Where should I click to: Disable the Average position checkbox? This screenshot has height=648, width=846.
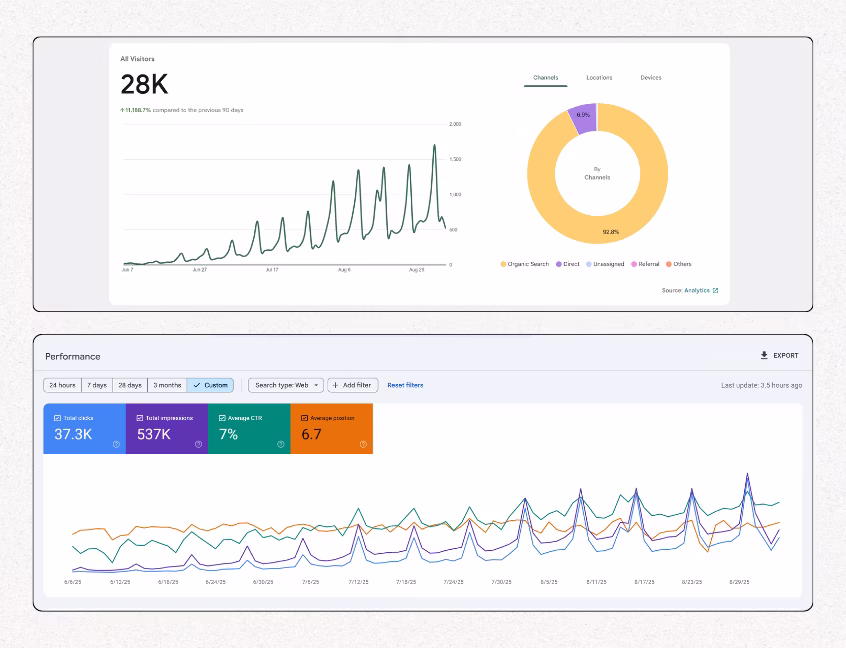pos(304,418)
